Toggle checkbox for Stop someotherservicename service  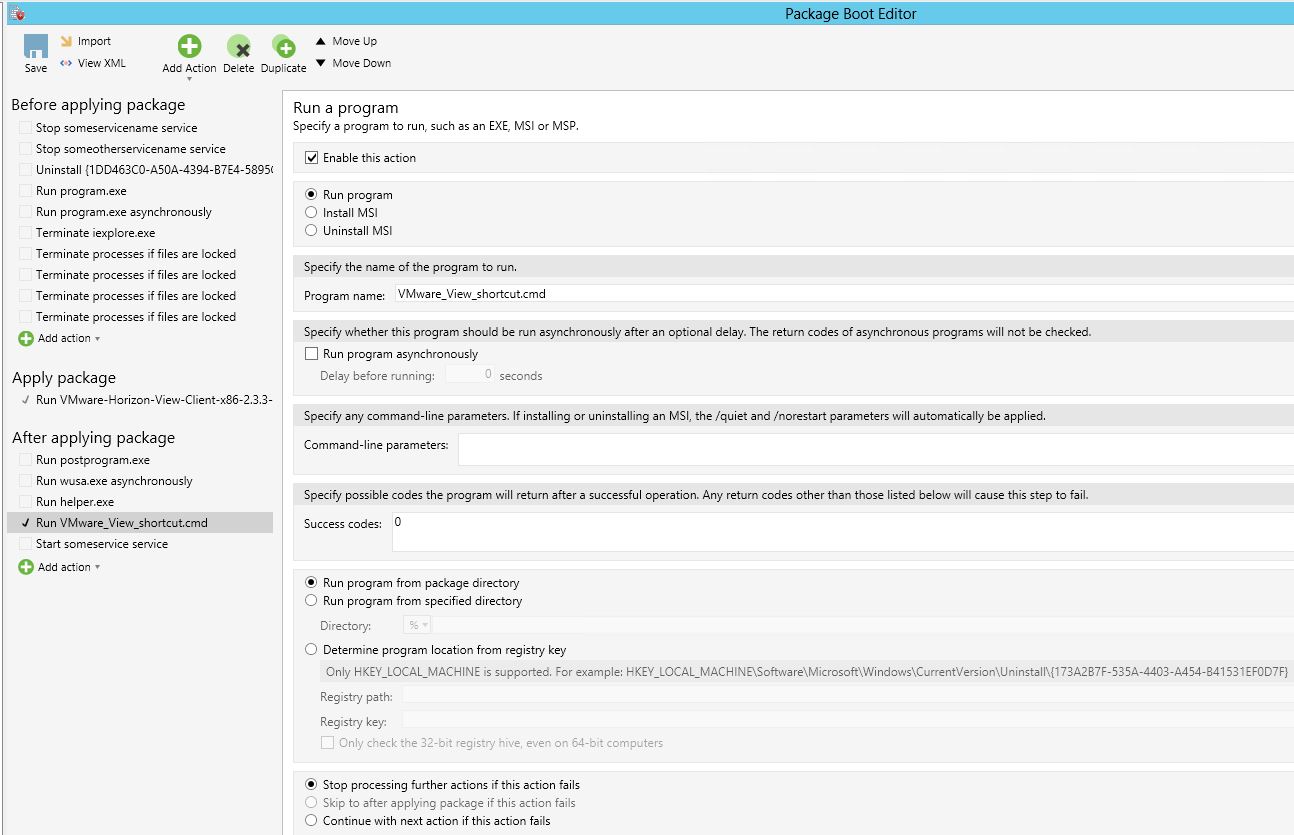click(x=25, y=149)
